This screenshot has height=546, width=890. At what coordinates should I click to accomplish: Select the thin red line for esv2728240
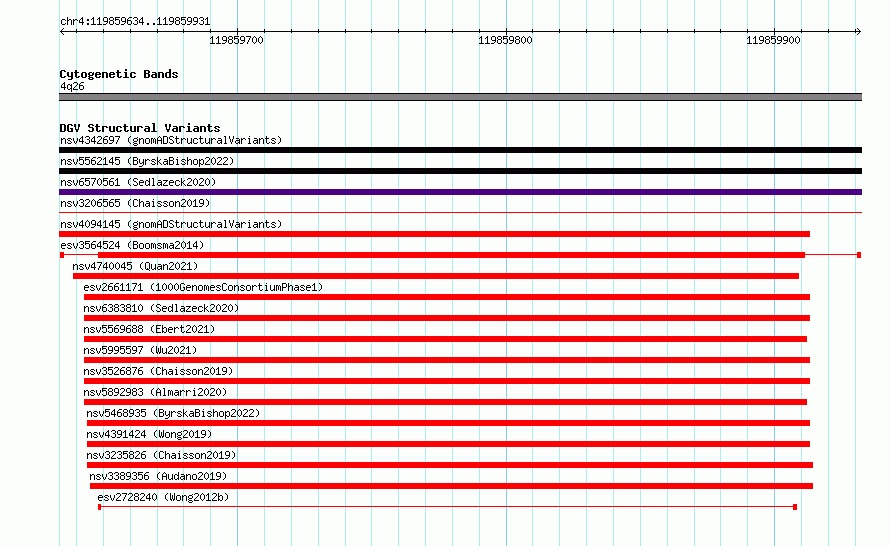coord(447,507)
